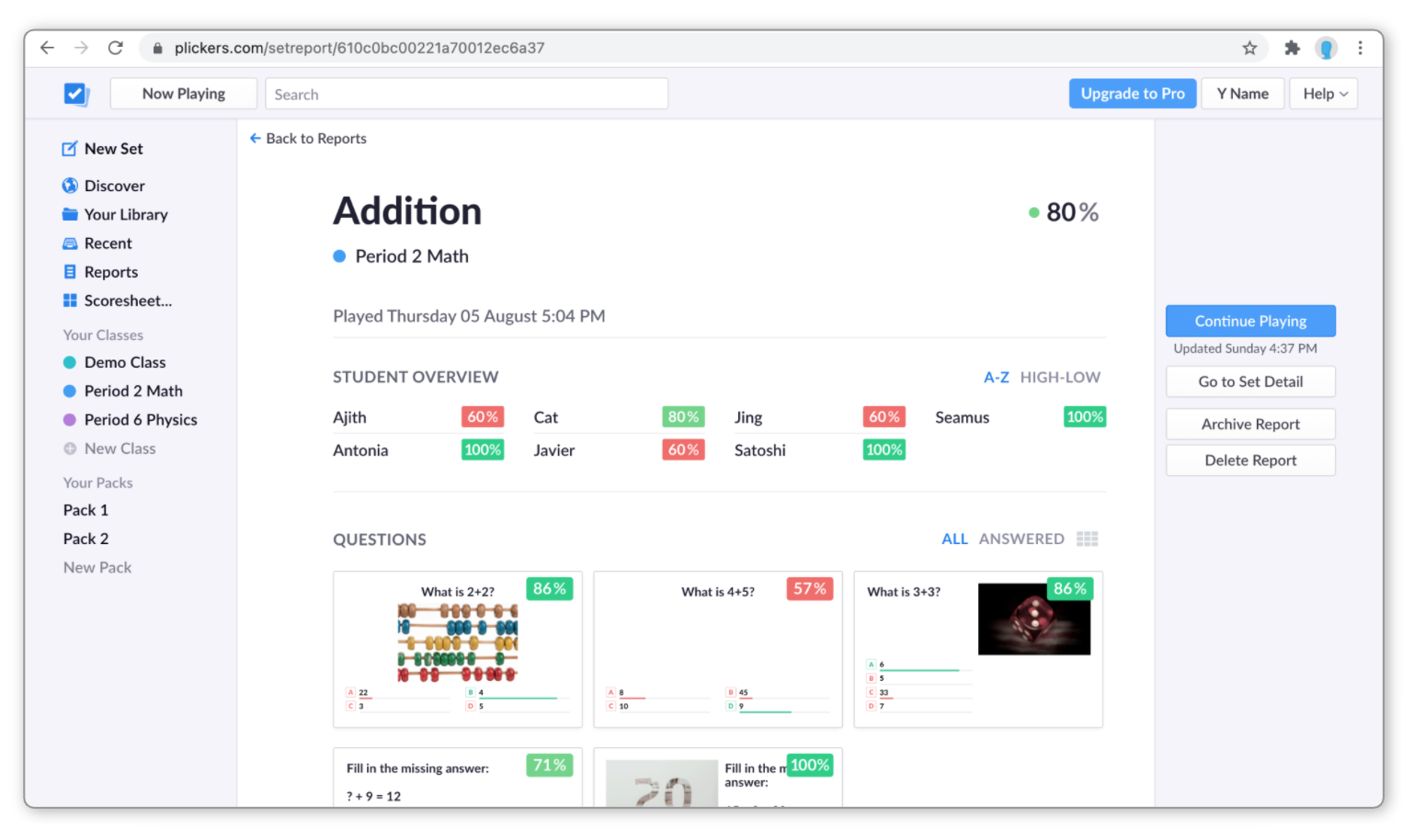Open the Y Name account menu

(x=1243, y=94)
